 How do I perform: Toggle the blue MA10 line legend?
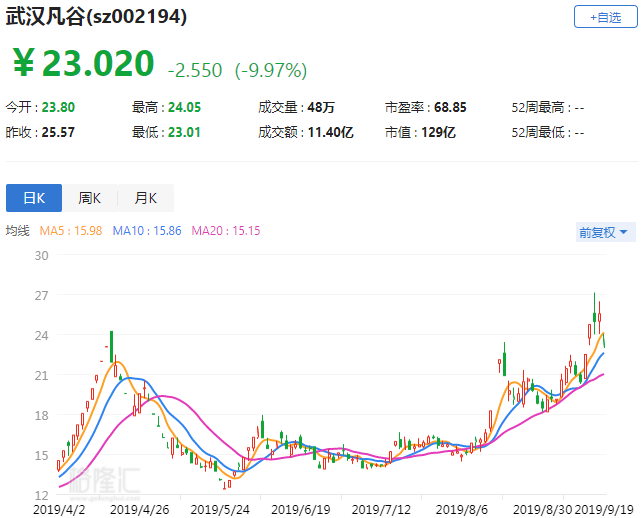pyautogui.click(x=148, y=231)
